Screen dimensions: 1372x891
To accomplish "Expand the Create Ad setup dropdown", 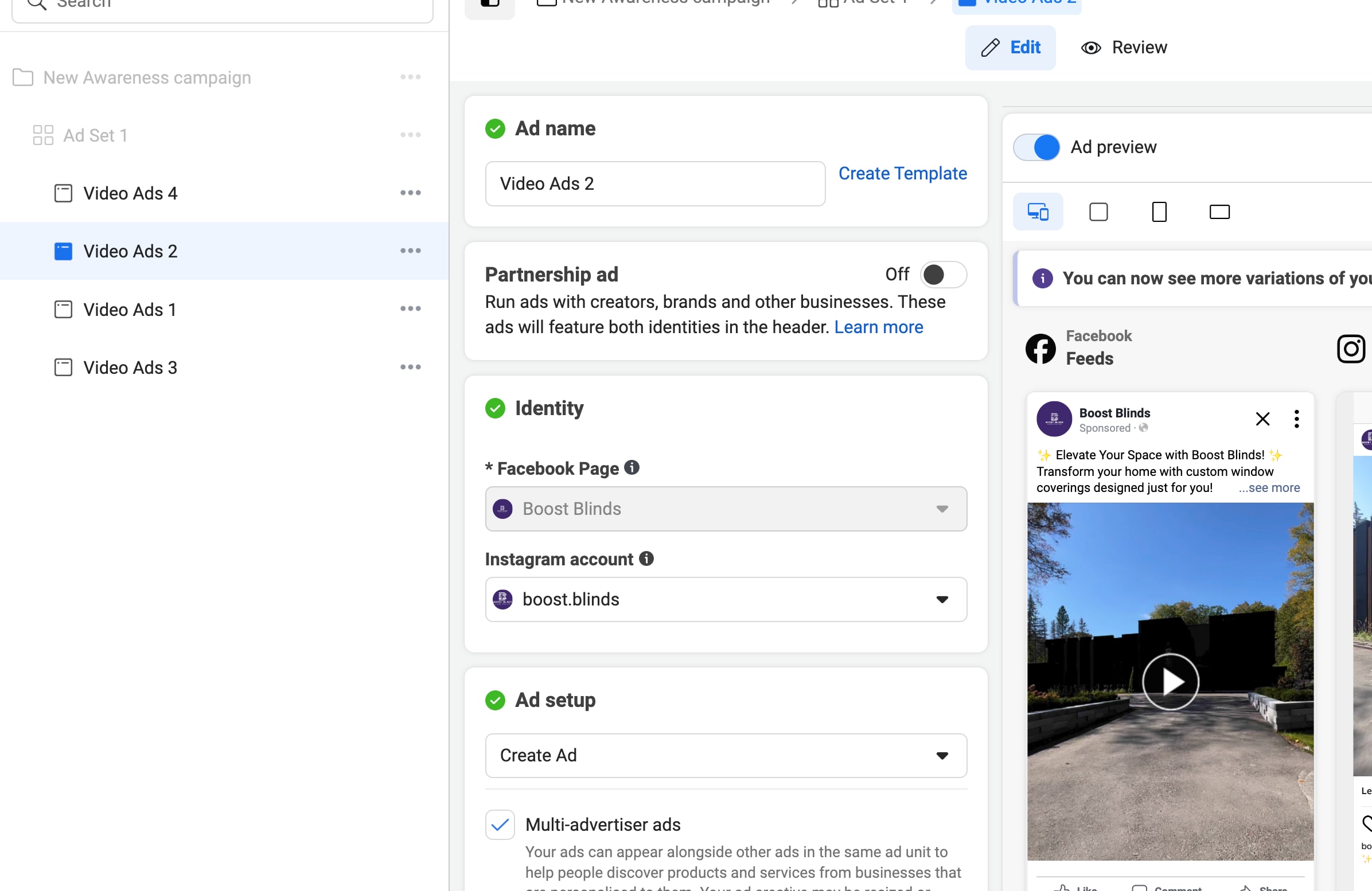I will (725, 756).
